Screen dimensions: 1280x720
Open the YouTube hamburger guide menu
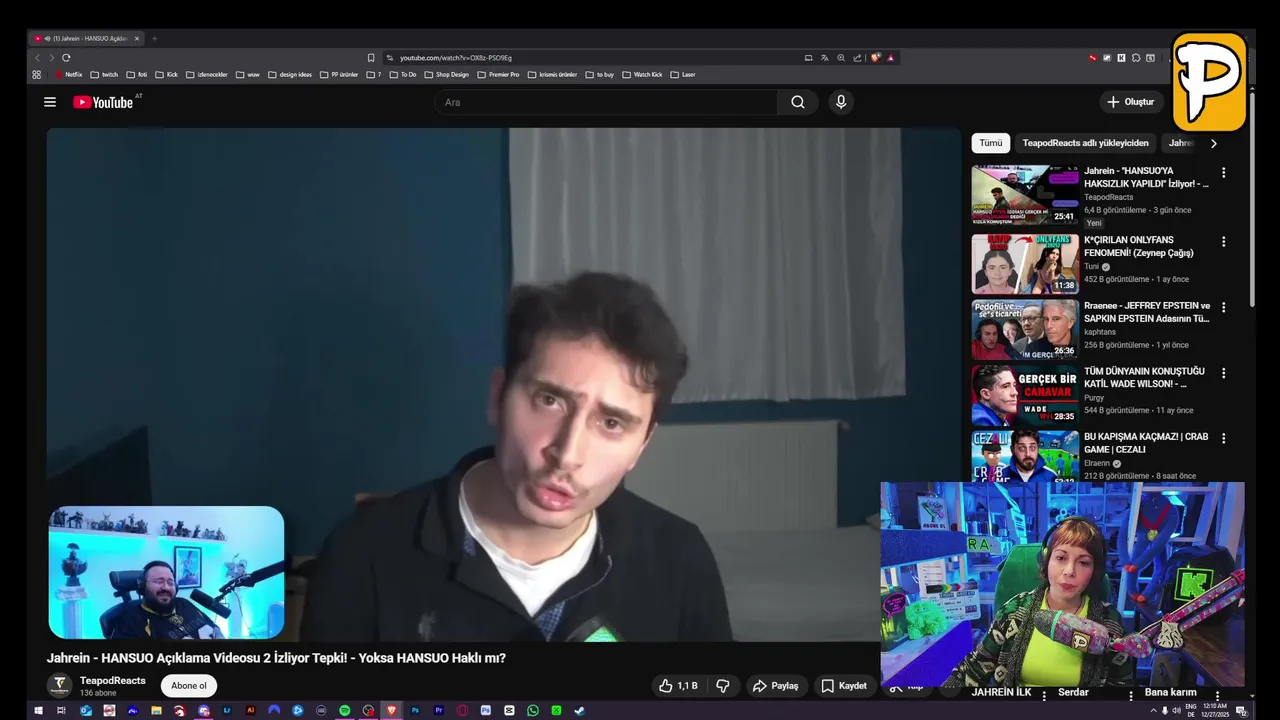point(50,102)
